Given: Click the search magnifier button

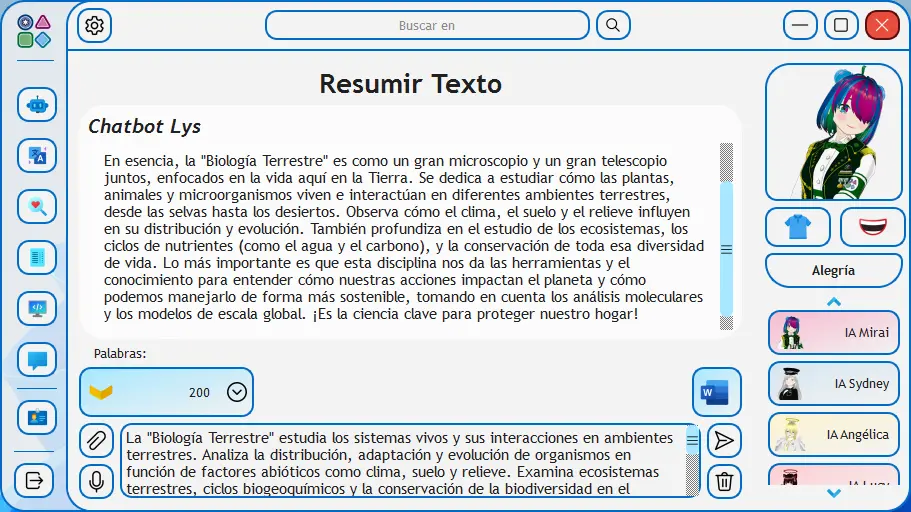Looking at the screenshot, I should pos(613,25).
